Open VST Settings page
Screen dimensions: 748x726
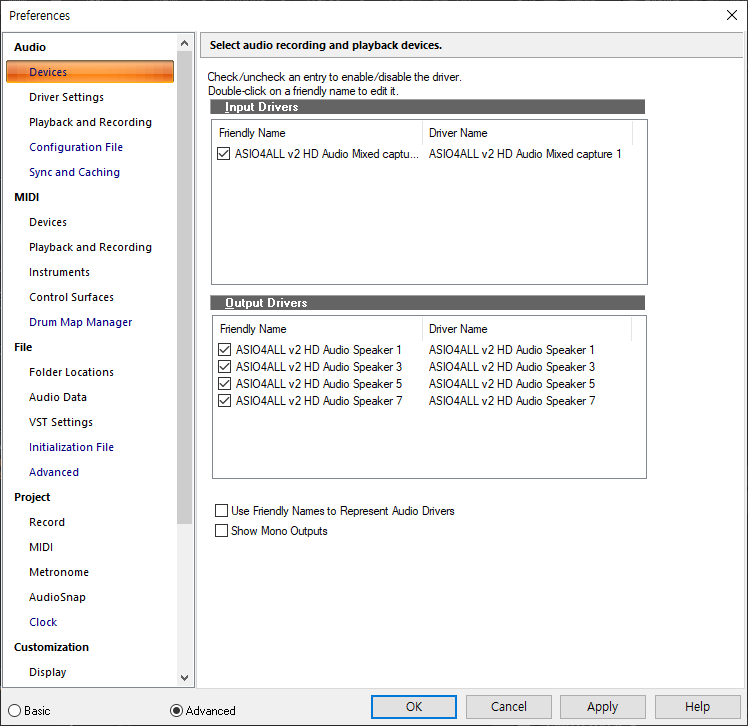61,422
